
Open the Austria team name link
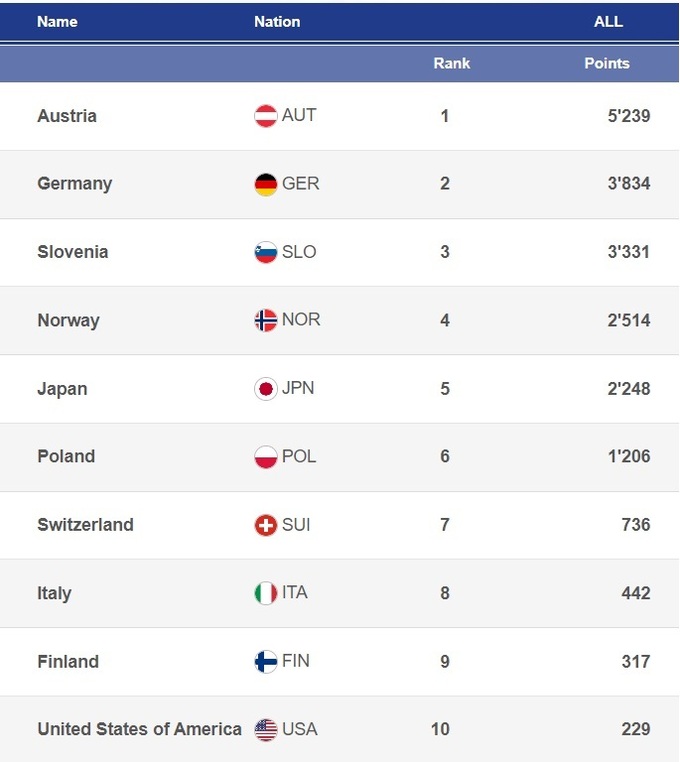click(67, 116)
